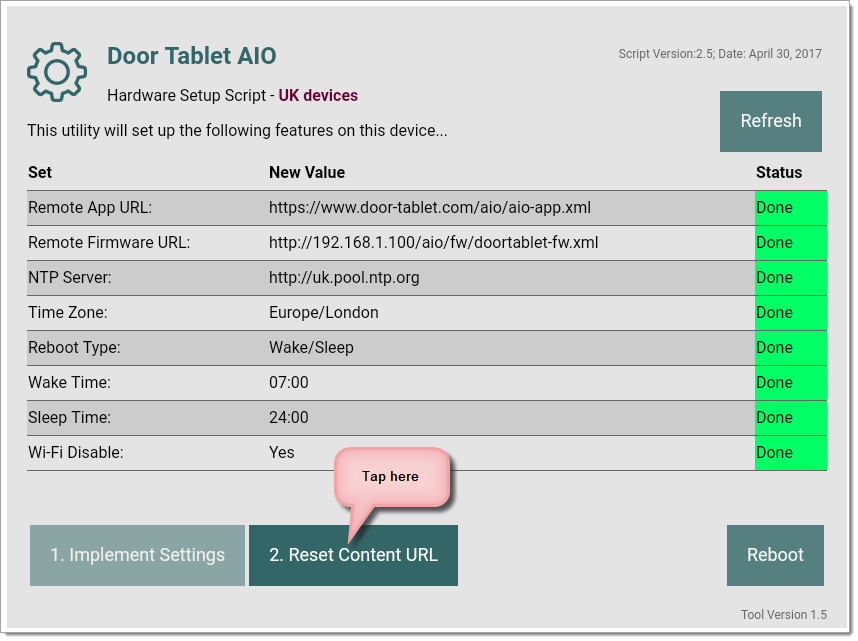Click the Tap here callout bubble
Viewport: 858px width, 641px height.
point(390,476)
